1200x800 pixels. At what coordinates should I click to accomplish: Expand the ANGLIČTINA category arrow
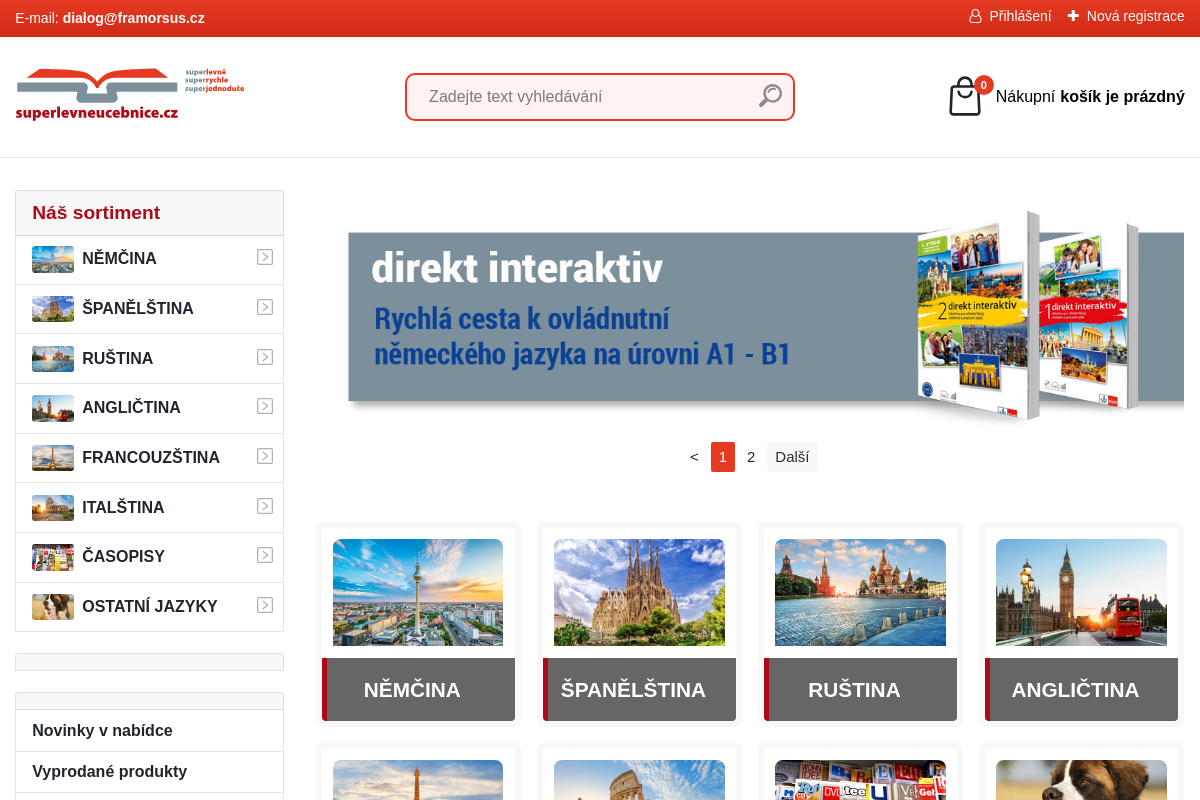tap(265, 406)
